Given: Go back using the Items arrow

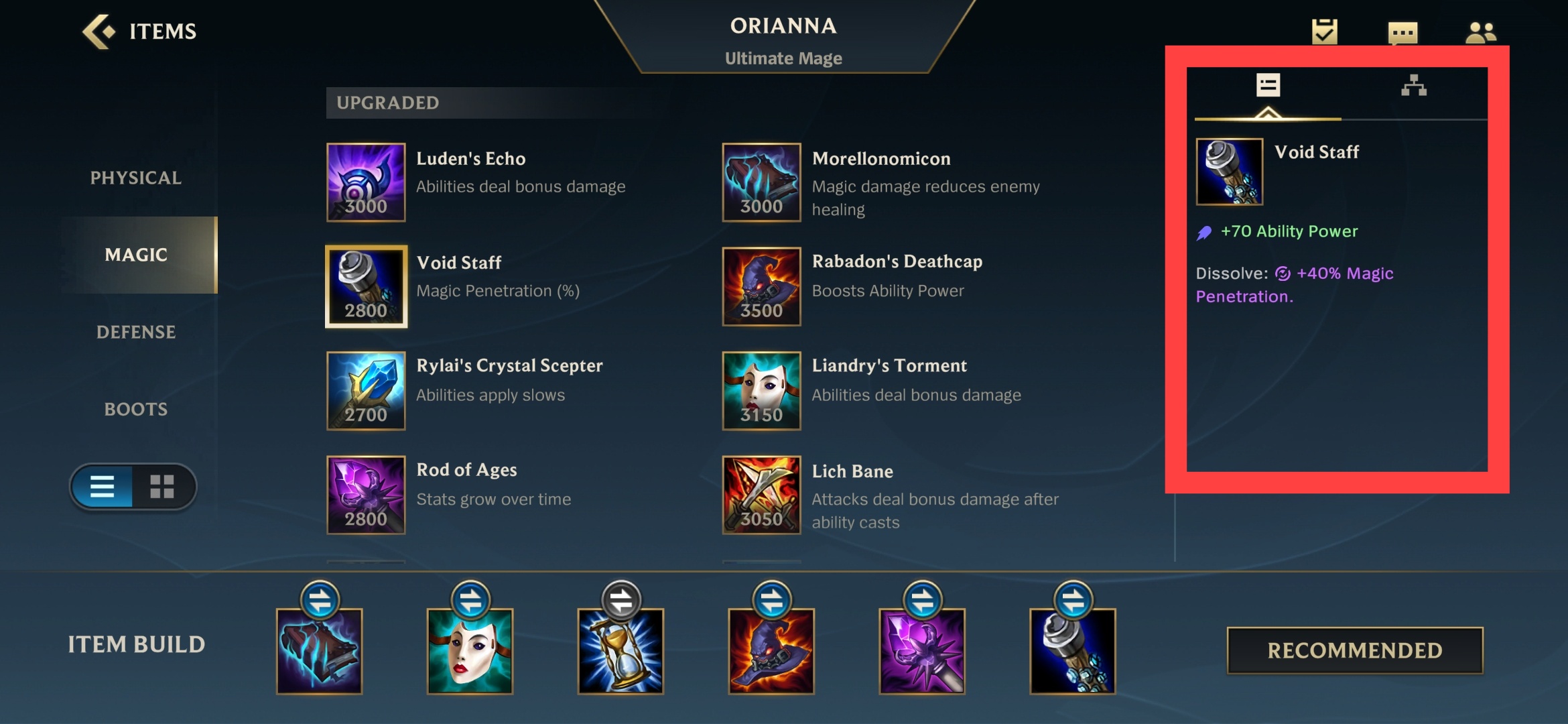Looking at the screenshot, I should click(99, 31).
